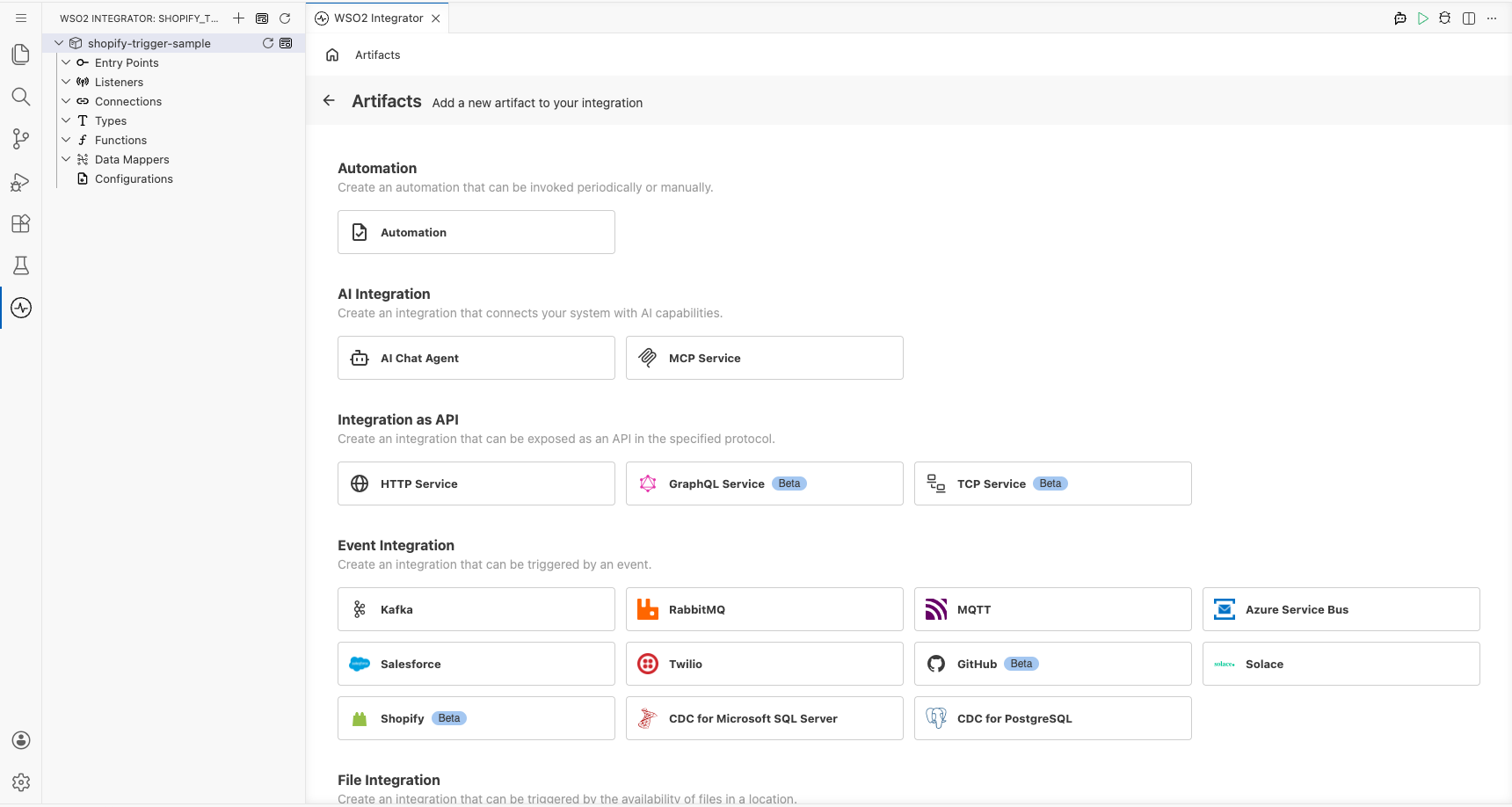Create an Automation artifact

click(x=476, y=232)
